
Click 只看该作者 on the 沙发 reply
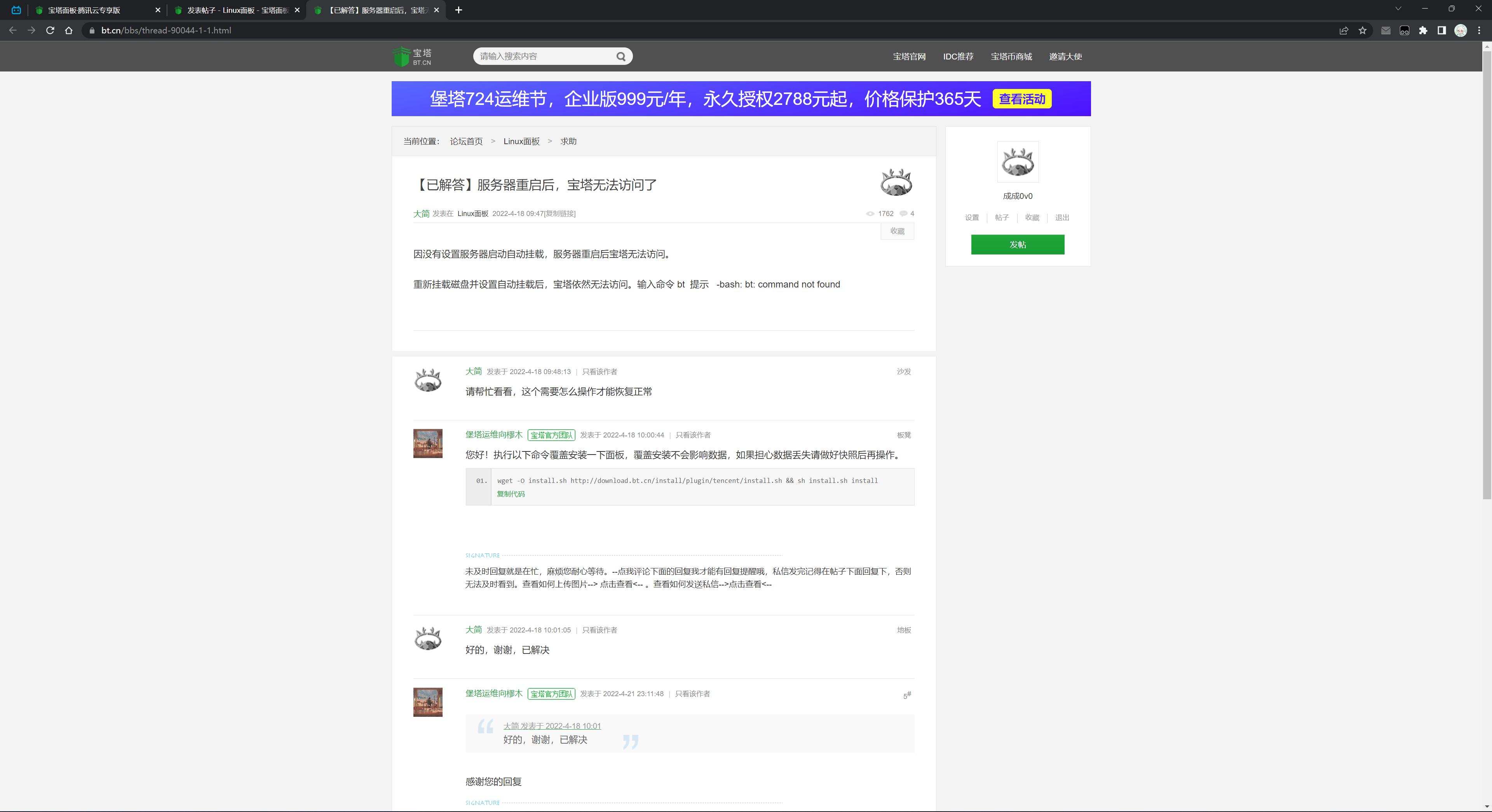(x=600, y=372)
